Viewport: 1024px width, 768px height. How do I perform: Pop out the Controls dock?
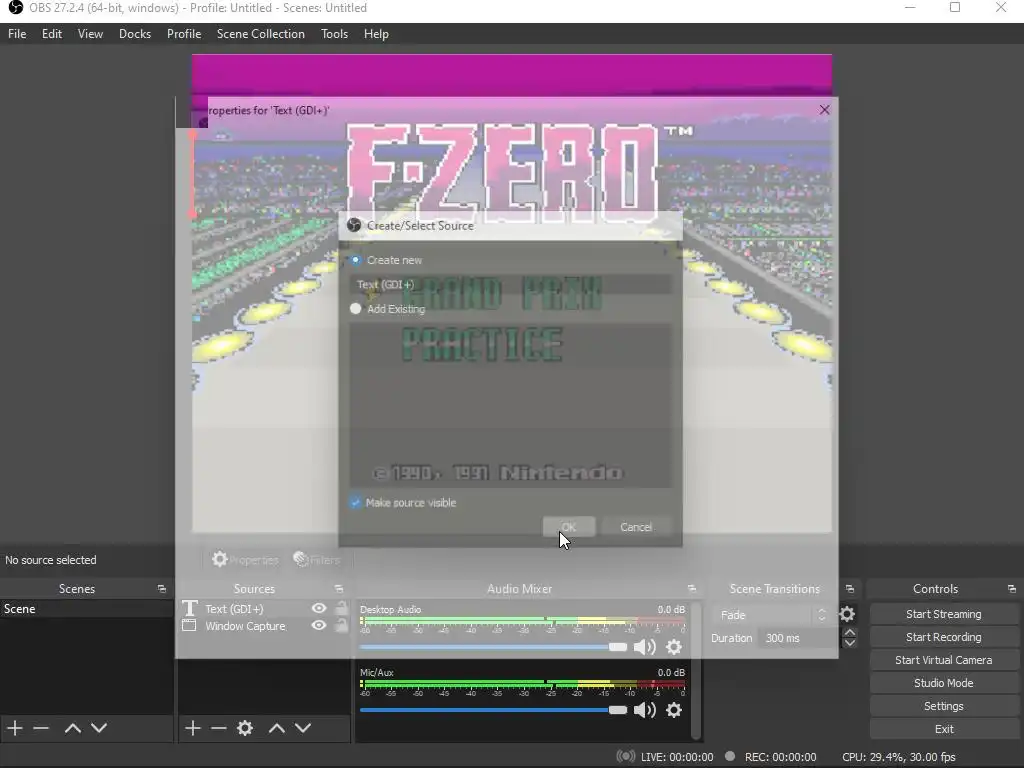(x=1012, y=589)
